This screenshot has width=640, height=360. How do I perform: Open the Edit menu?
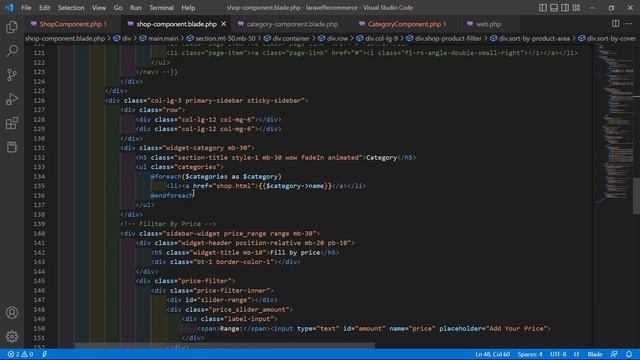click(44, 8)
